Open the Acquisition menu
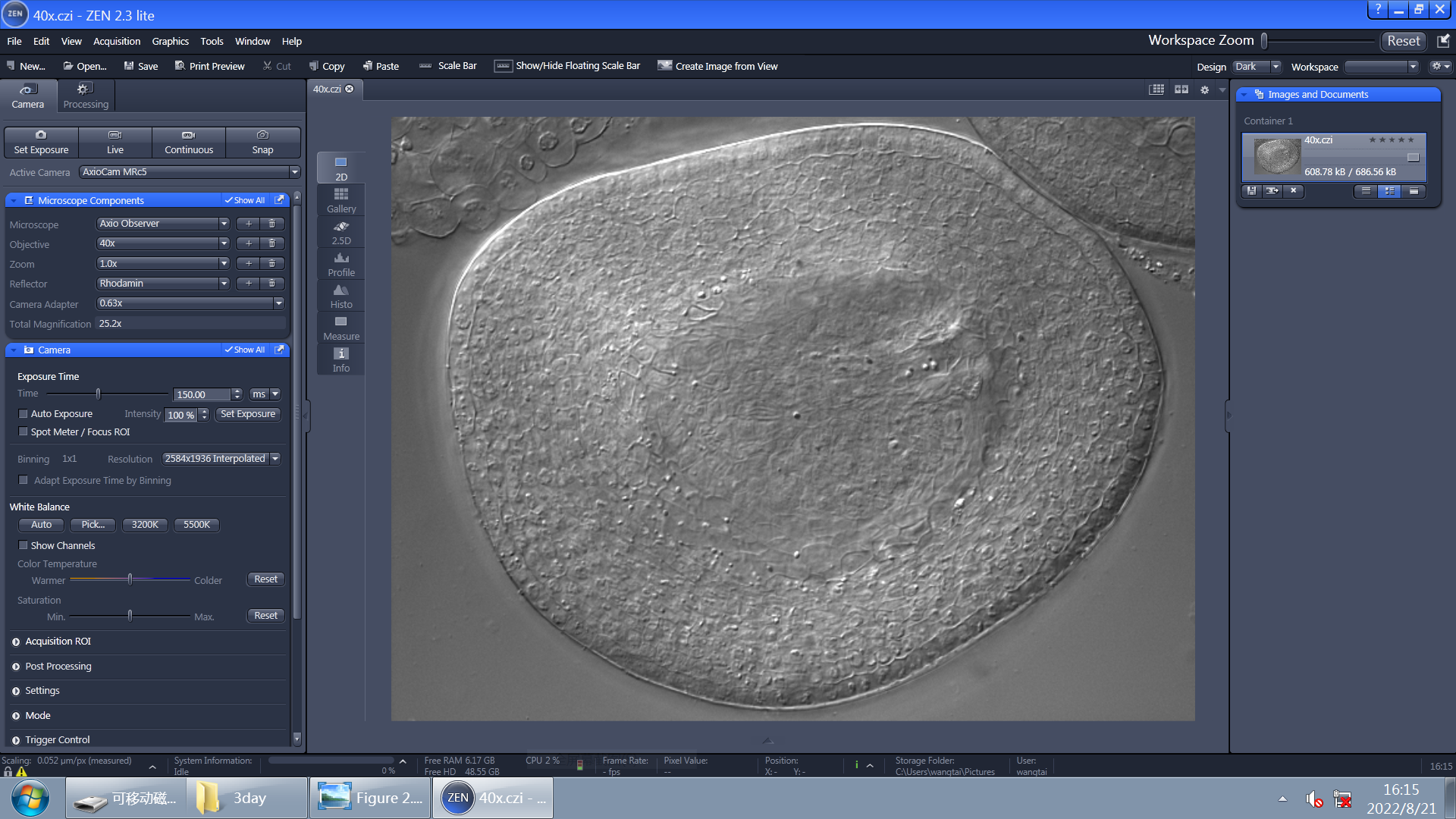 pyautogui.click(x=116, y=41)
